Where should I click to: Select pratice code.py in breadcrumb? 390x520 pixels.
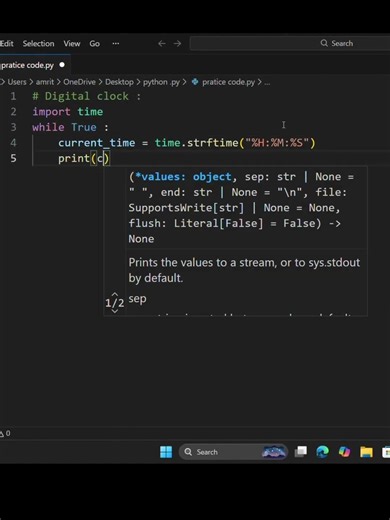pos(228,82)
